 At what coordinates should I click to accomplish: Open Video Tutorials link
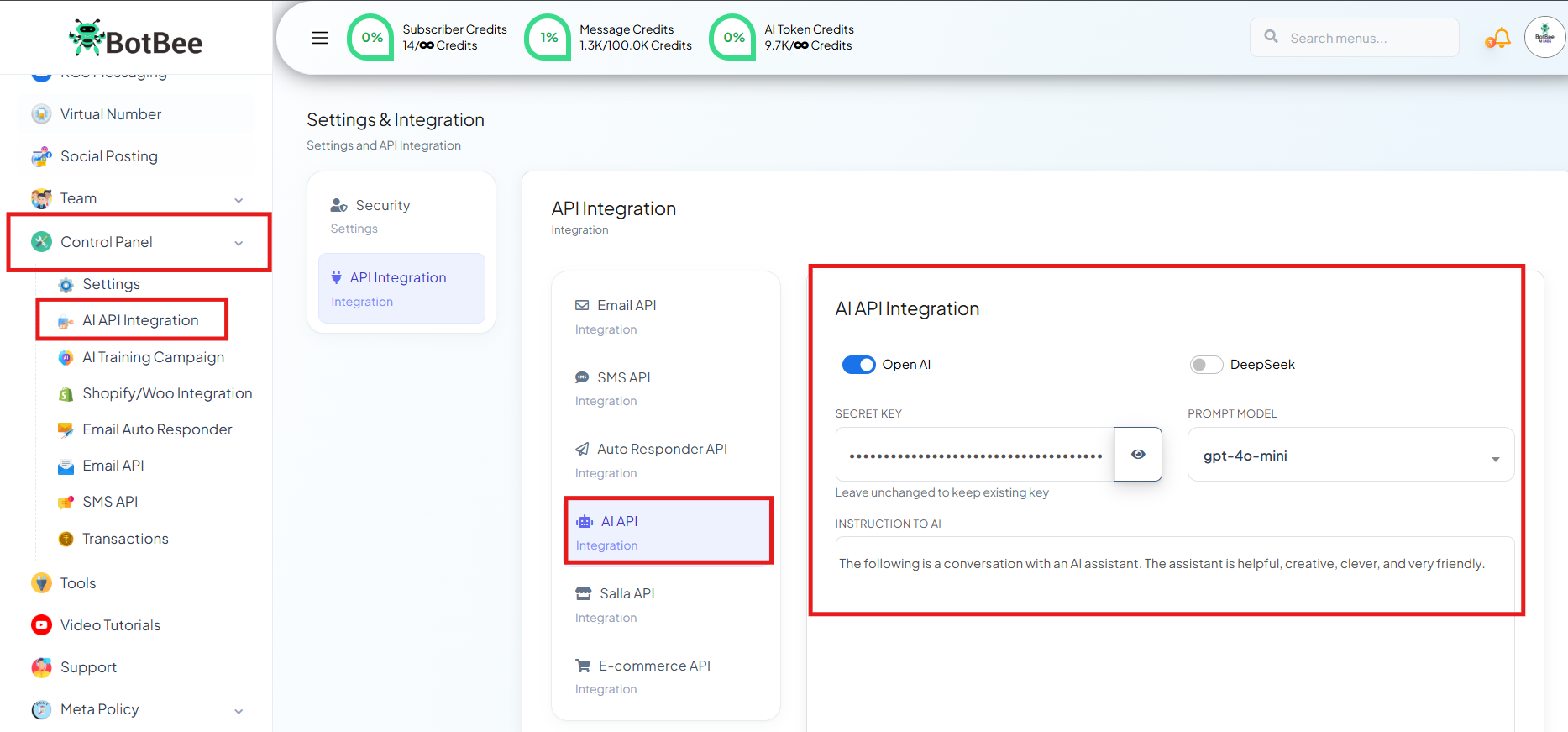(110, 625)
